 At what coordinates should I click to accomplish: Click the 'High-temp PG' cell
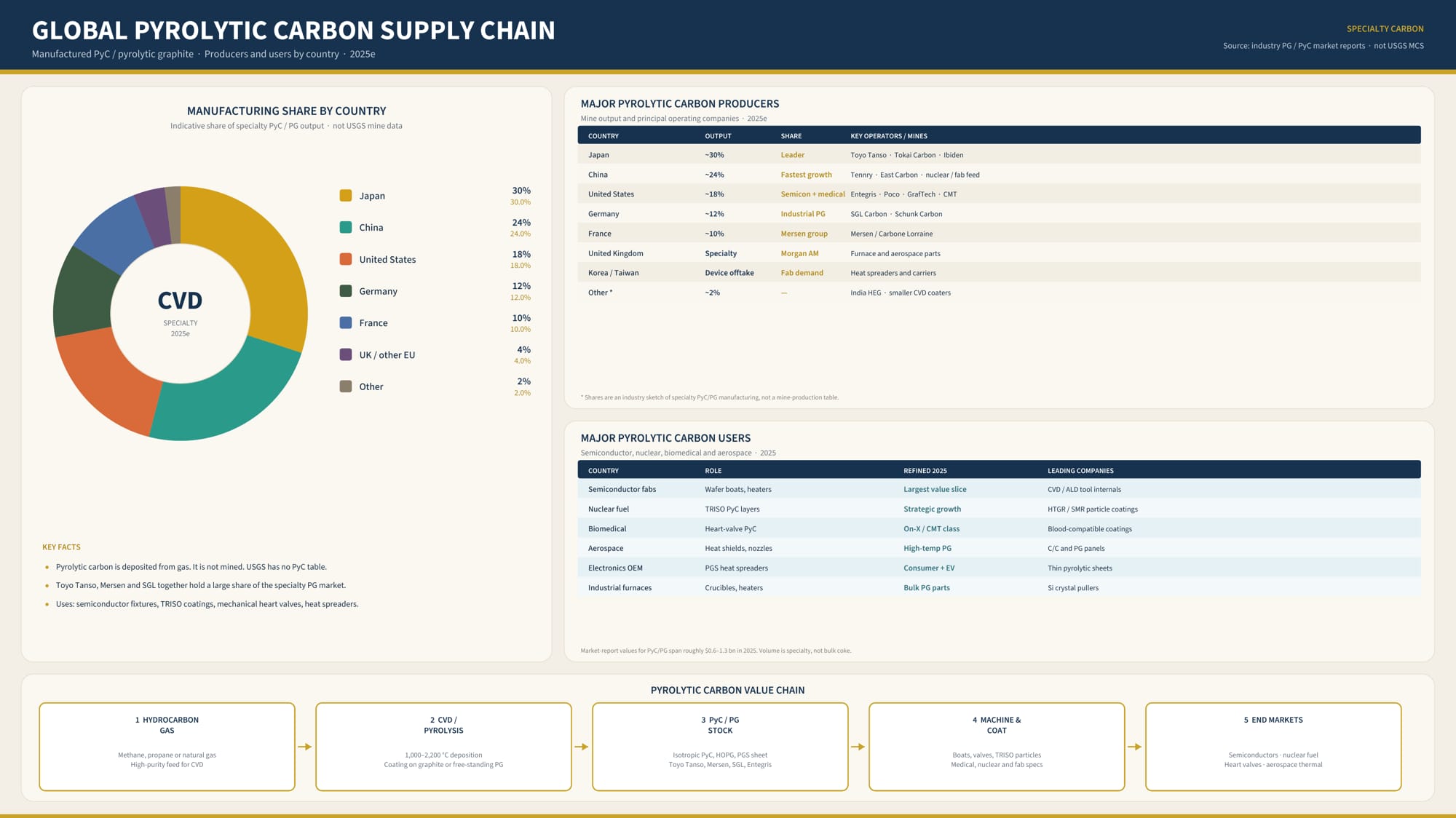click(x=927, y=549)
